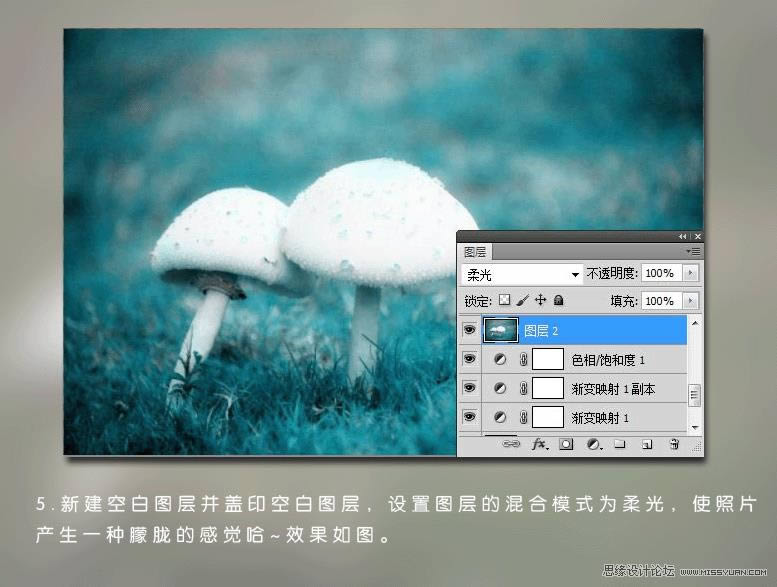Click the mask link chain on 渐变映射 1

tap(523, 418)
